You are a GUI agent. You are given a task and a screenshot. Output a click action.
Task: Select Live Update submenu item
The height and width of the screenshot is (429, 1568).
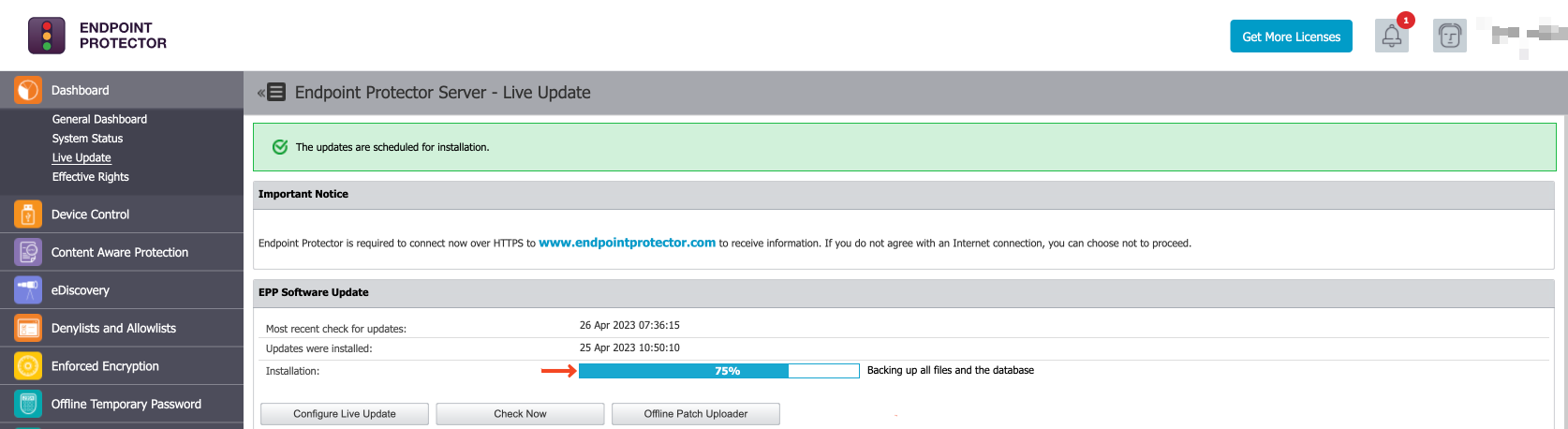81,157
